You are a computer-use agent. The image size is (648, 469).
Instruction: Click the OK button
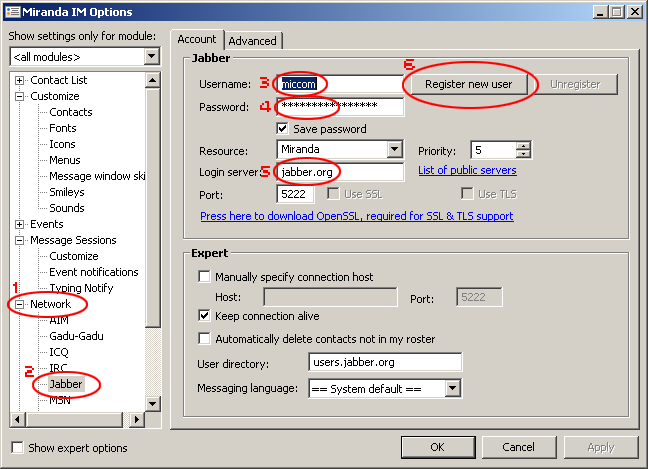click(437, 447)
